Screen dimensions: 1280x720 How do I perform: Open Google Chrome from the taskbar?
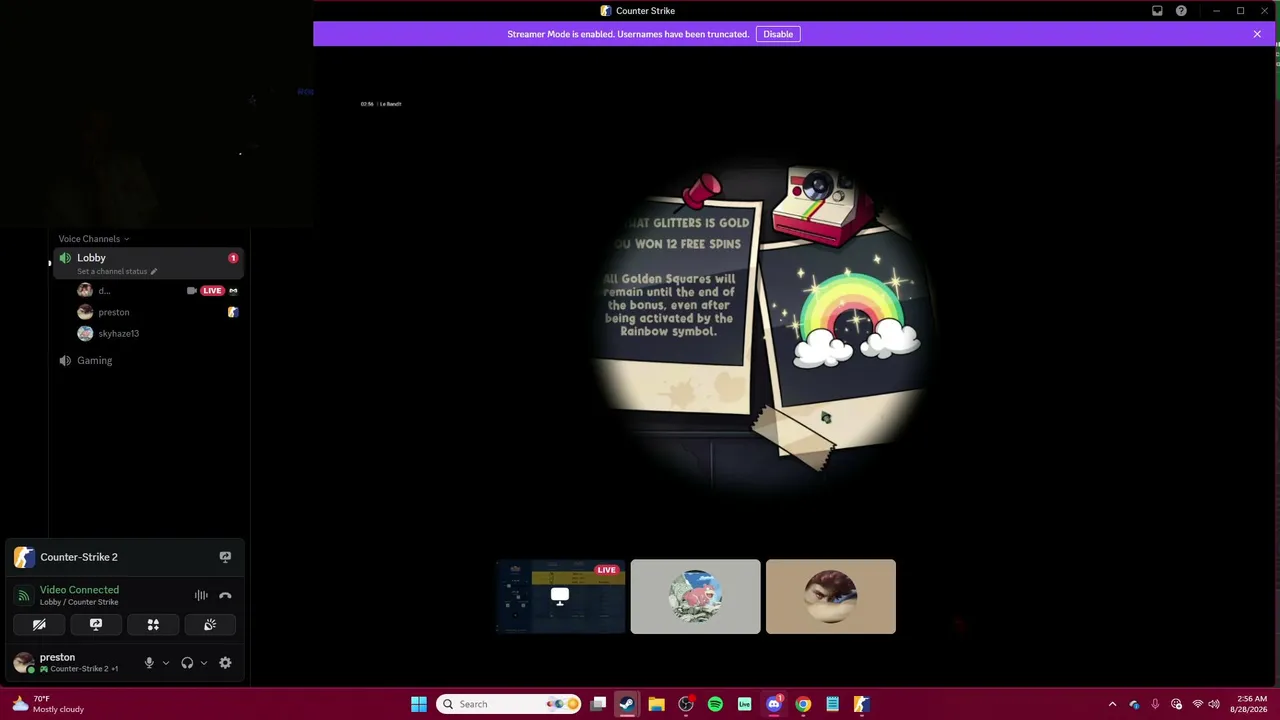pos(803,704)
